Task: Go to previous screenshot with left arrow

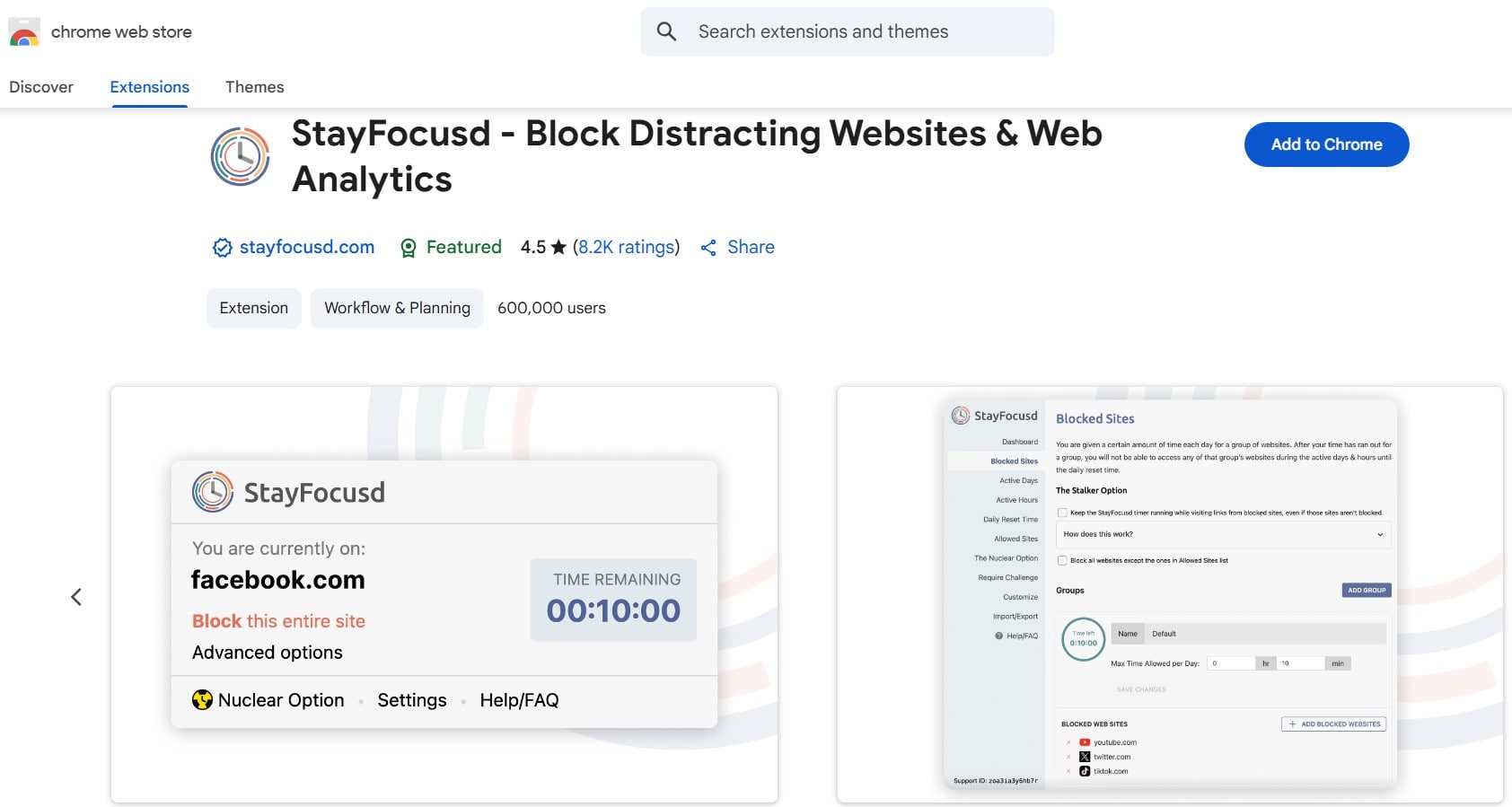Action: point(76,597)
